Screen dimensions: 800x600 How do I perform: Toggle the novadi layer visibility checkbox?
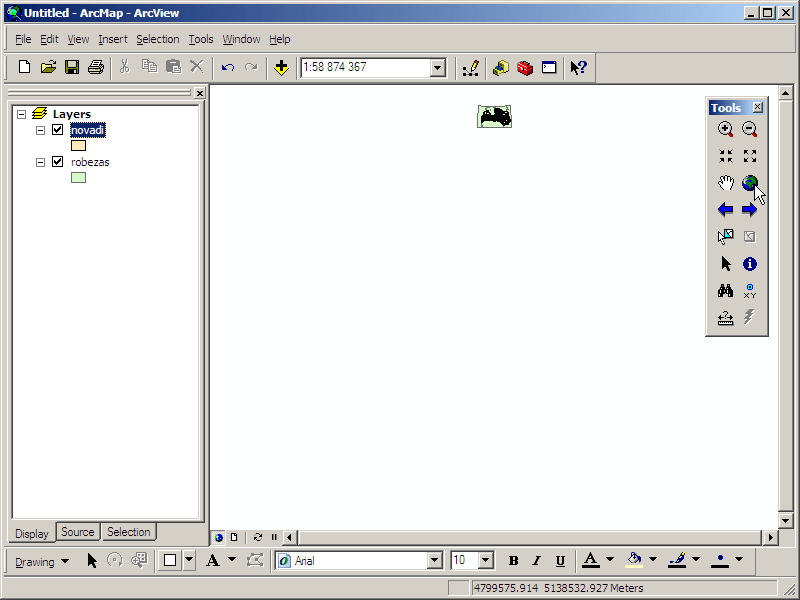point(58,130)
